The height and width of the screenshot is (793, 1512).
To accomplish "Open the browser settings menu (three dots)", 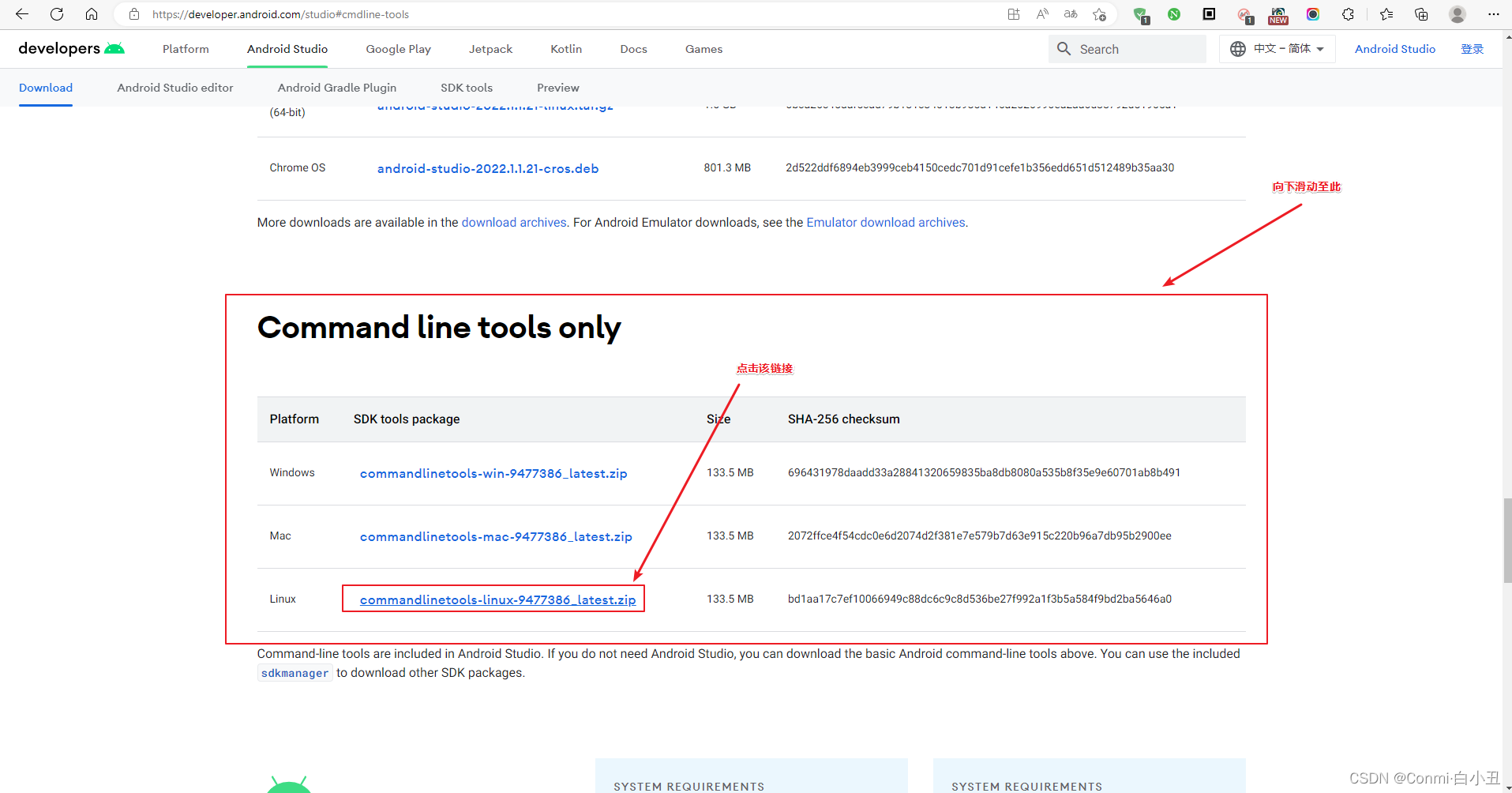I will (1493, 14).
